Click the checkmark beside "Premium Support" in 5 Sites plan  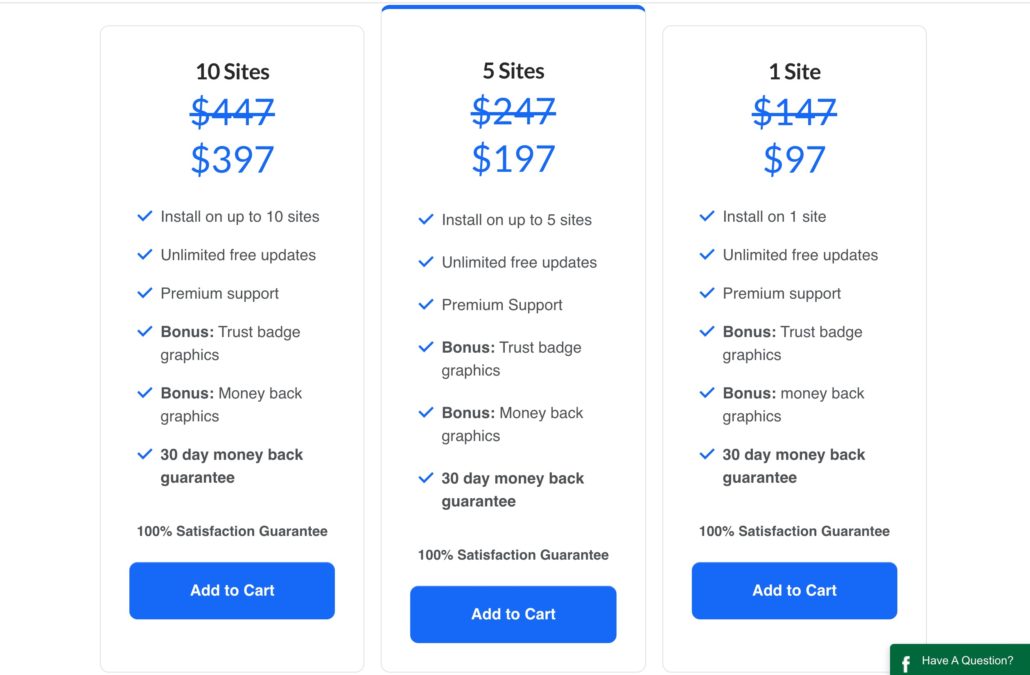(x=426, y=304)
